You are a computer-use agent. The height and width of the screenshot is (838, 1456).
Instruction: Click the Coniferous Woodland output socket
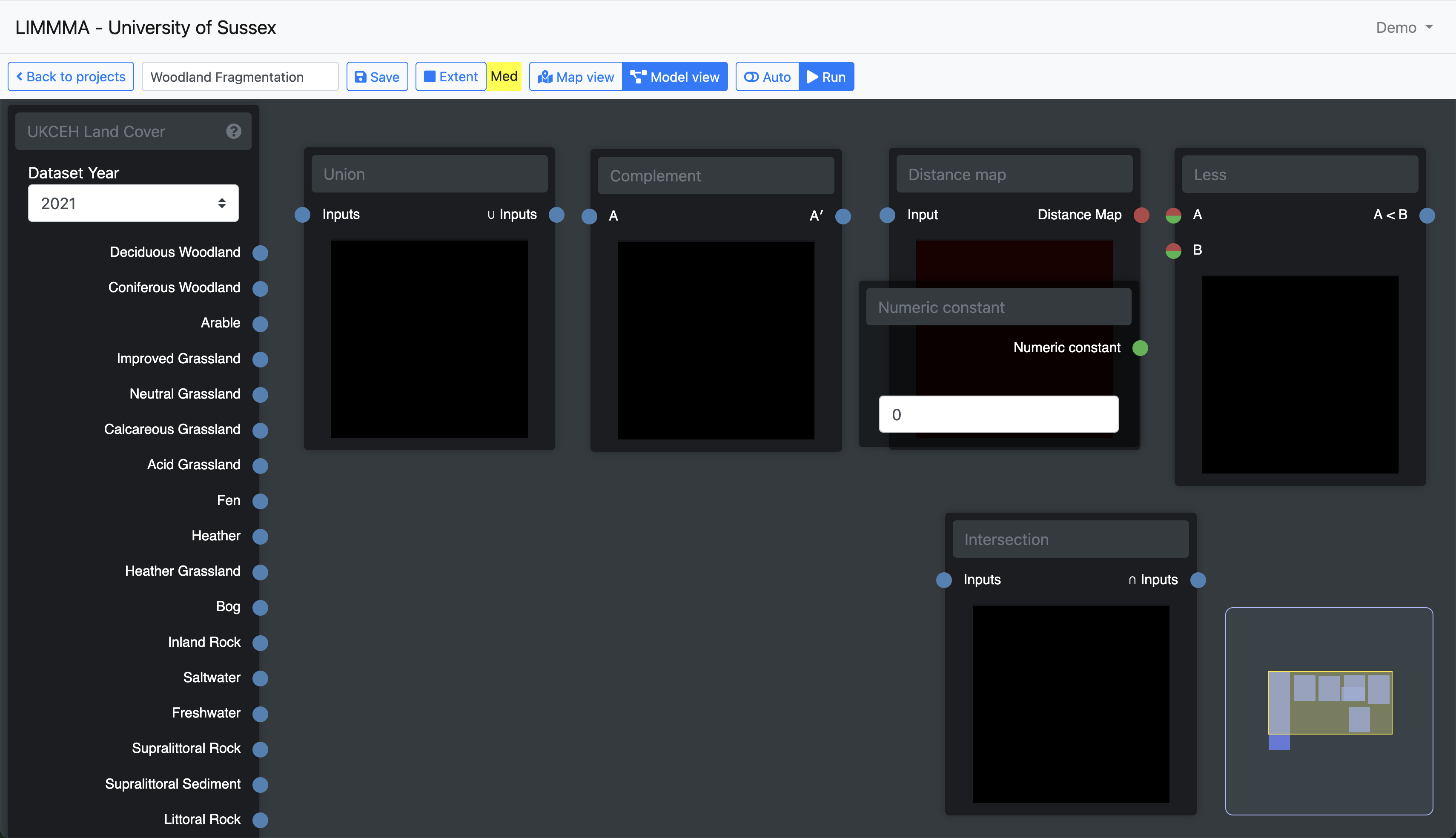click(x=261, y=288)
